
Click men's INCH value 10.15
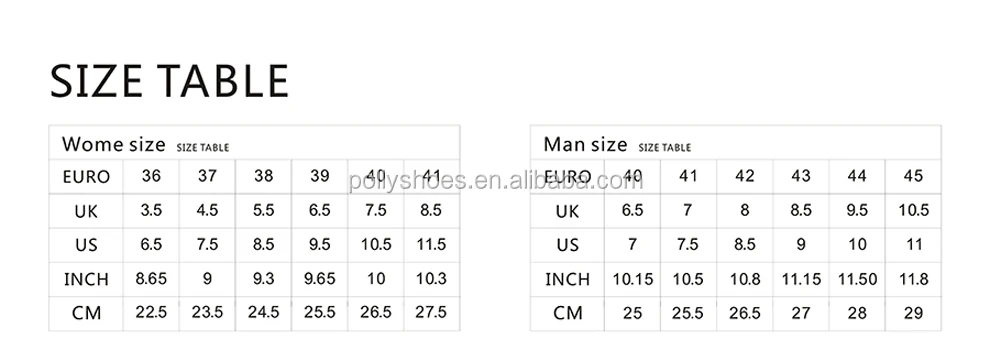tap(633, 278)
